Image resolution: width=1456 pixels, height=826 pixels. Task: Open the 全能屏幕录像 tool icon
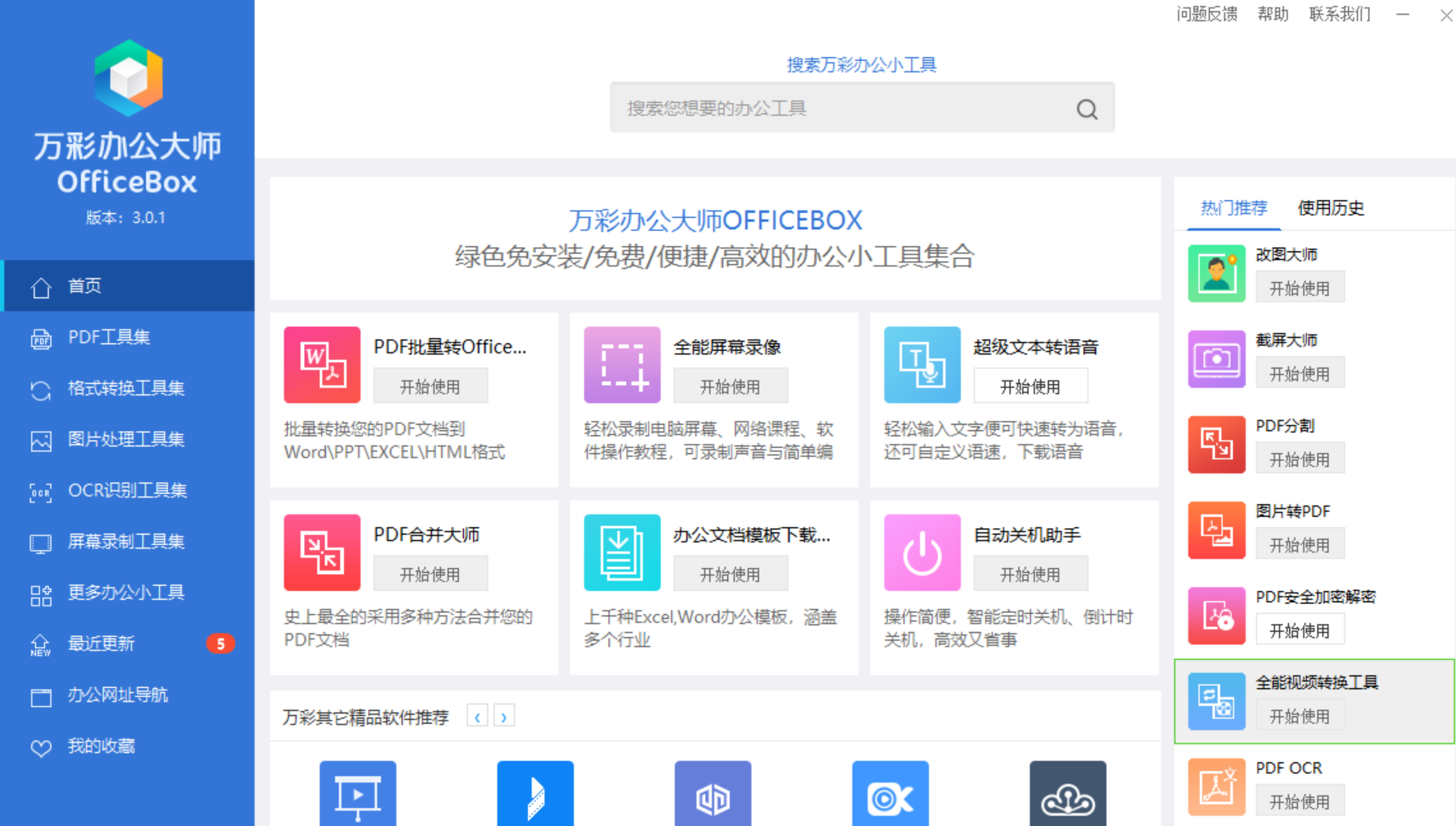click(622, 364)
